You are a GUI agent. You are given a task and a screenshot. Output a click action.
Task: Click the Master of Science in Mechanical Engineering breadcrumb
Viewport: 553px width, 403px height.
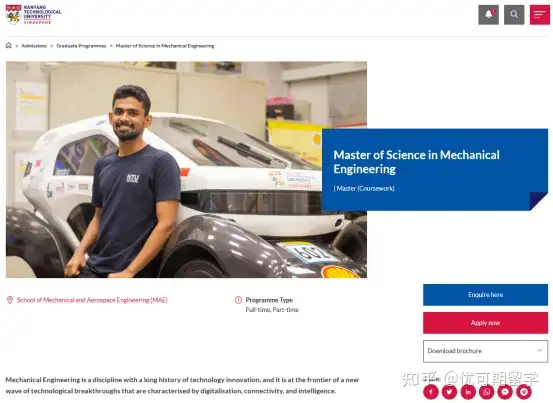pos(165,46)
